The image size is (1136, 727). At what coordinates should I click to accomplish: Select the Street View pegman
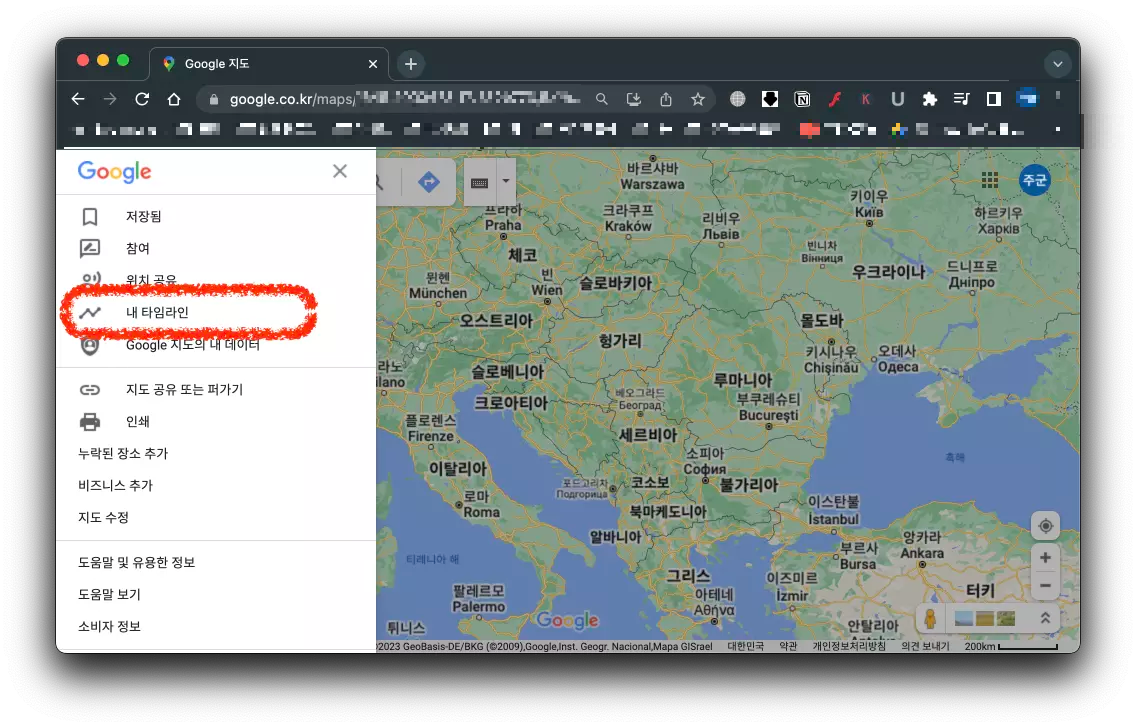tap(930, 618)
